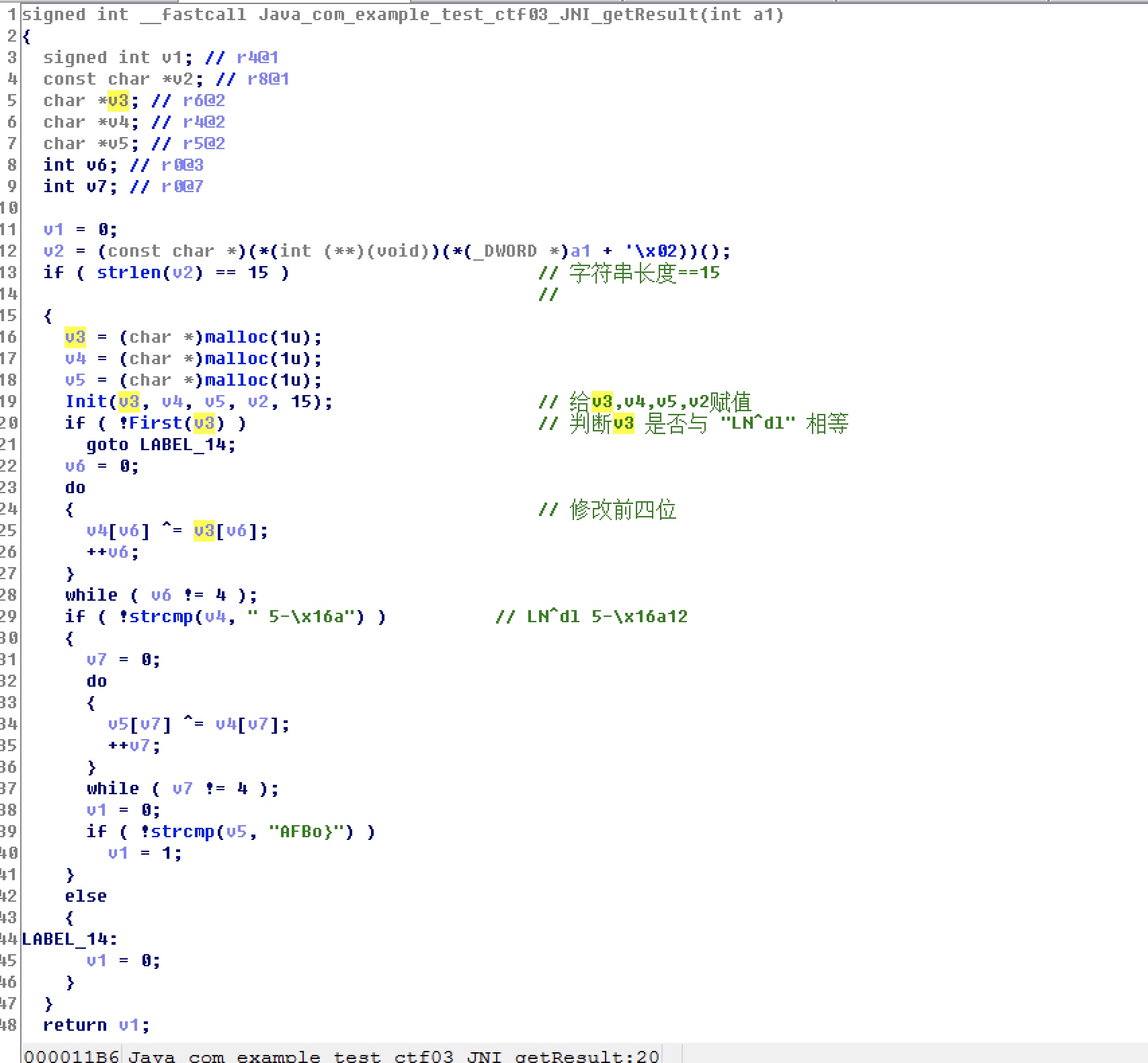
Task: Click the return v1 statement
Action: 95,1025
